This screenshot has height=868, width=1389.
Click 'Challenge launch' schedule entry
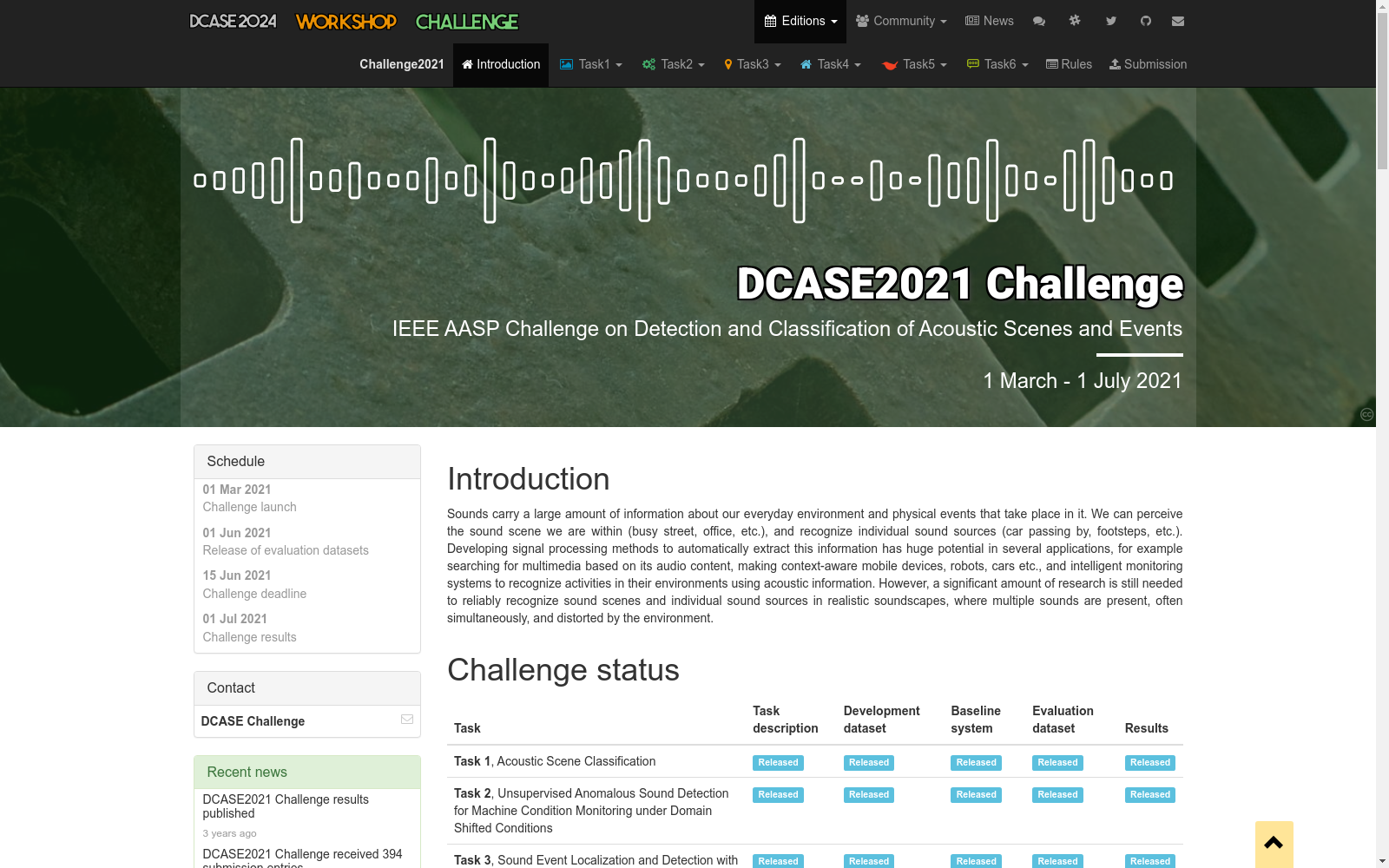coord(250,507)
